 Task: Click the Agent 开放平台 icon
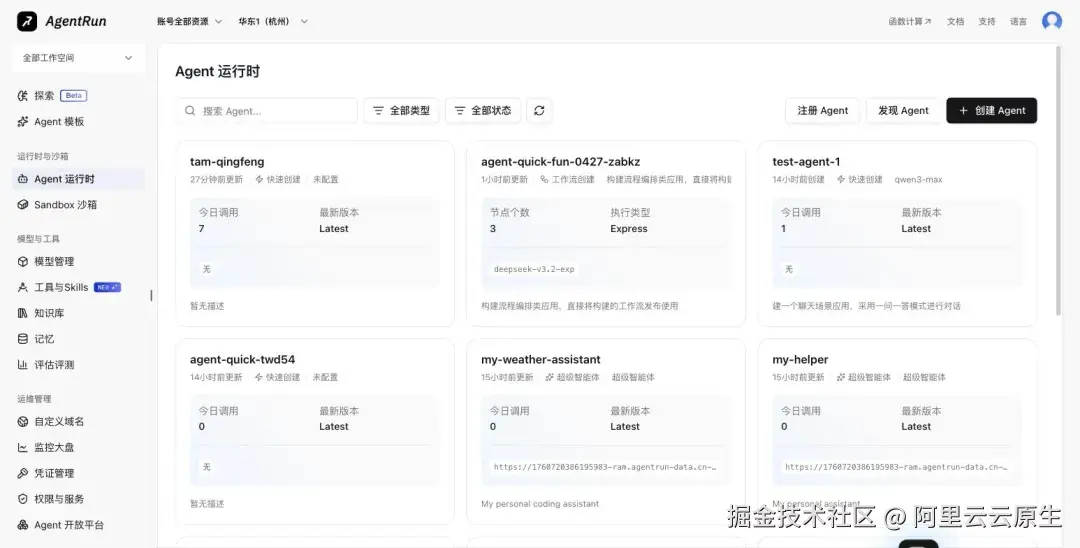pyautogui.click(x=23, y=525)
